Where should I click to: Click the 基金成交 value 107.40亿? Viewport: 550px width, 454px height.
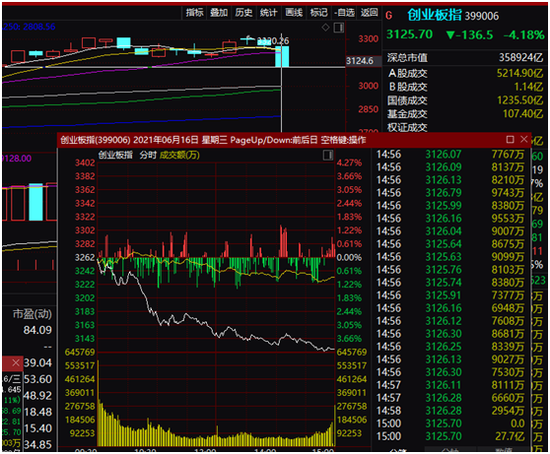pyautogui.click(x=523, y=114)
